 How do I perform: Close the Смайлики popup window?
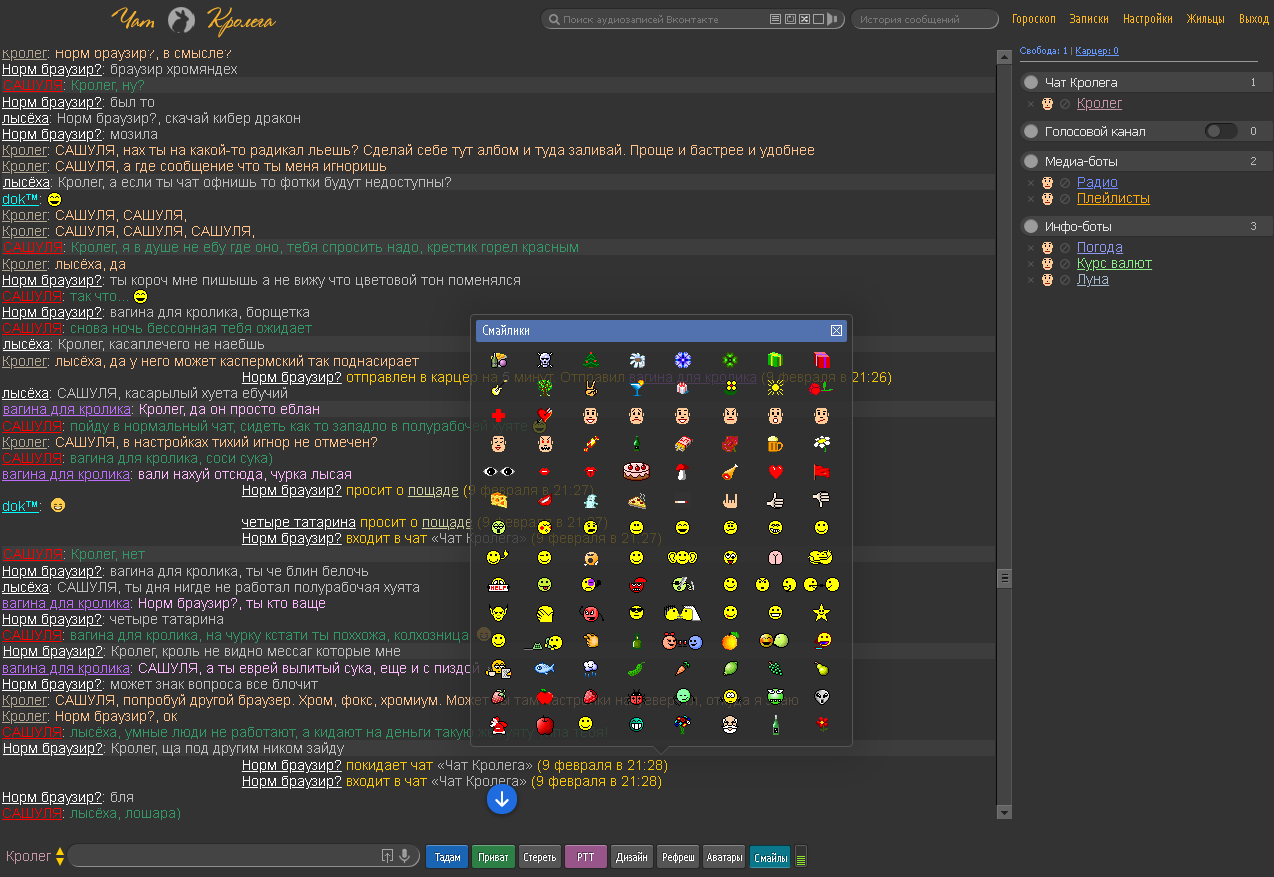tap(836, 330)
